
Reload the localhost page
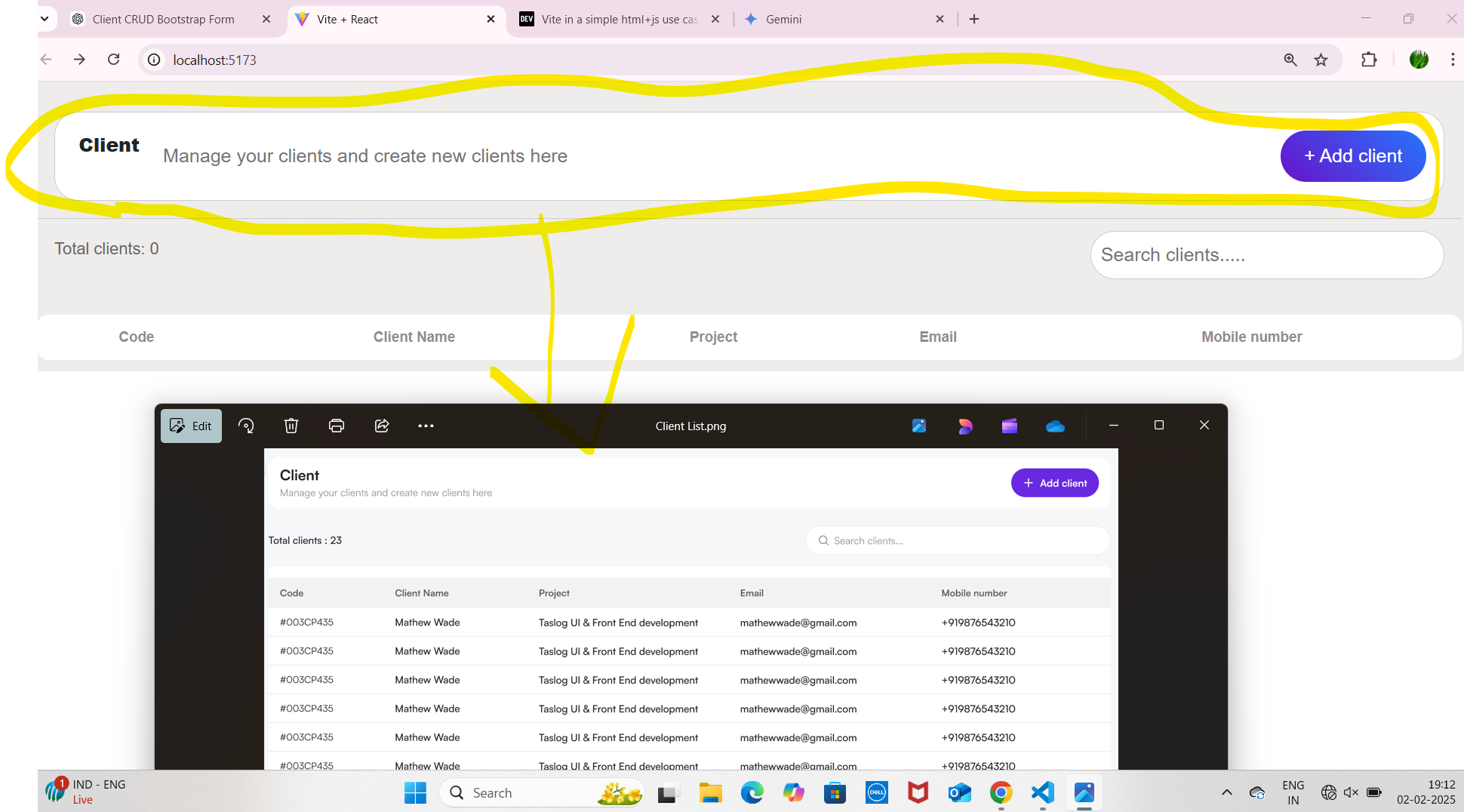click(x=113, y=60)
